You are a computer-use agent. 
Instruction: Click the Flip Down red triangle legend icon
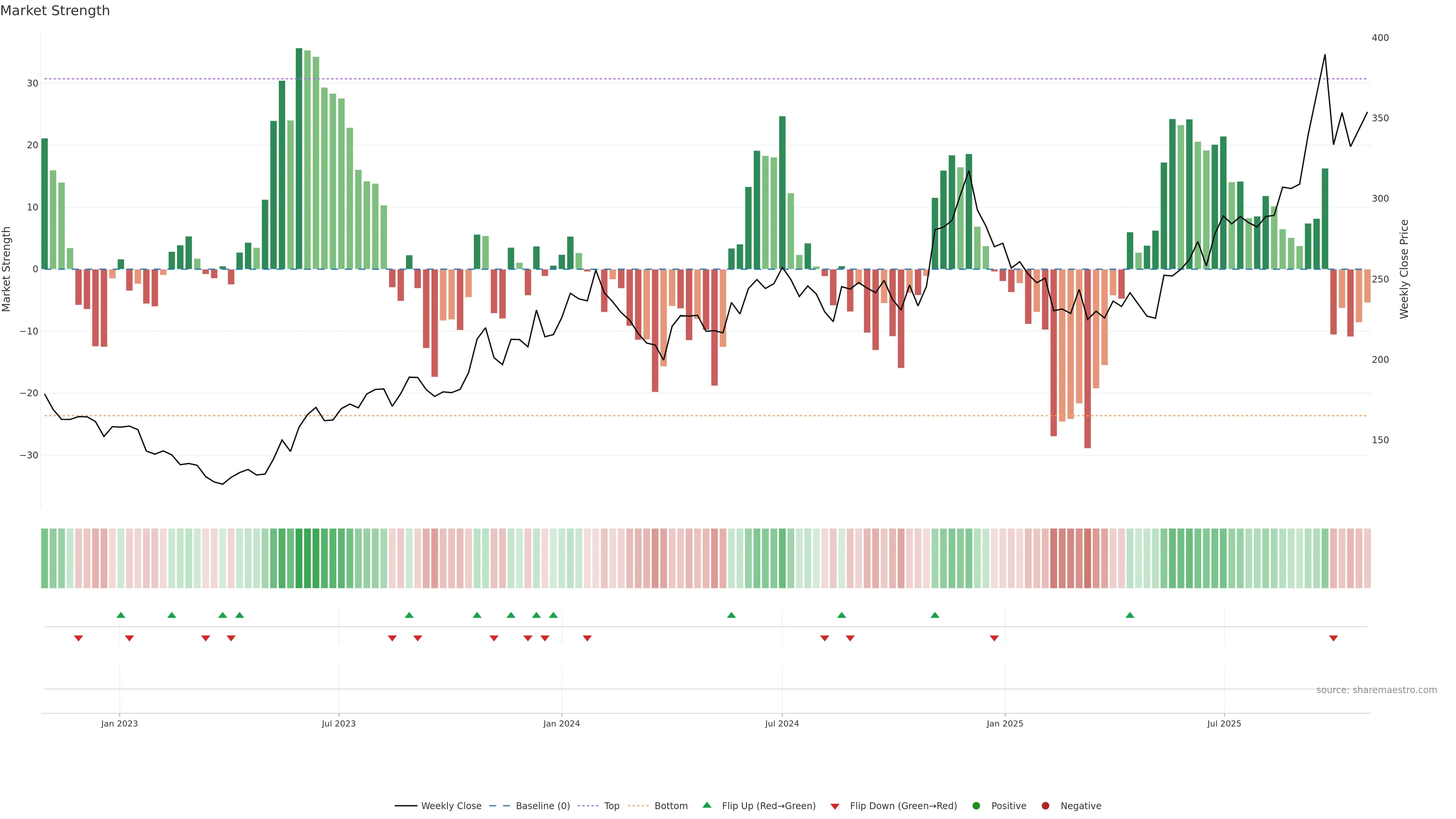(835, 806)
